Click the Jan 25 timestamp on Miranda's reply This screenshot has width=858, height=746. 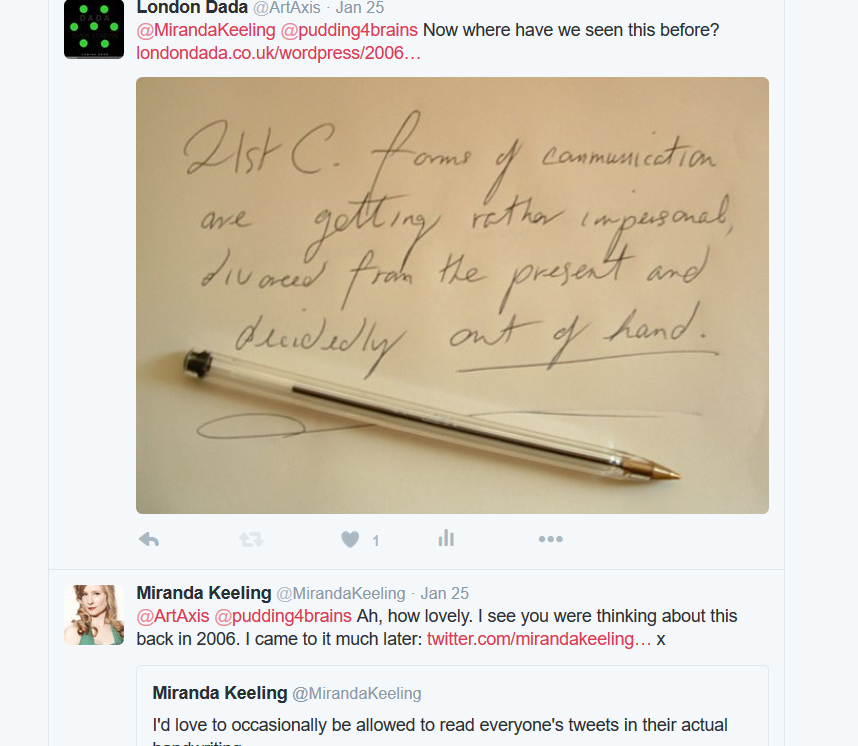click(x=445, y=593)
